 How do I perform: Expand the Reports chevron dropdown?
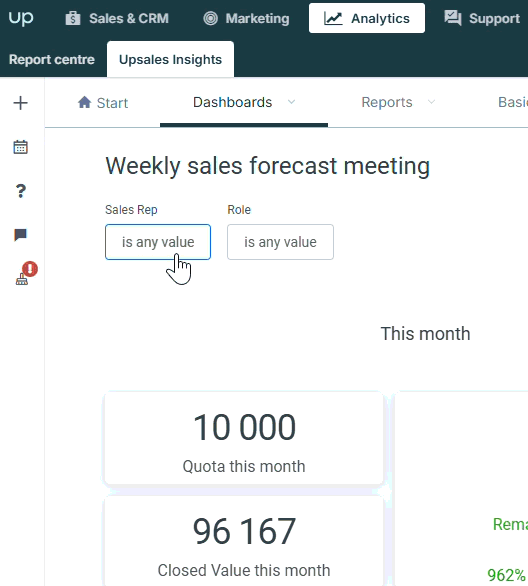click(431, 102)
